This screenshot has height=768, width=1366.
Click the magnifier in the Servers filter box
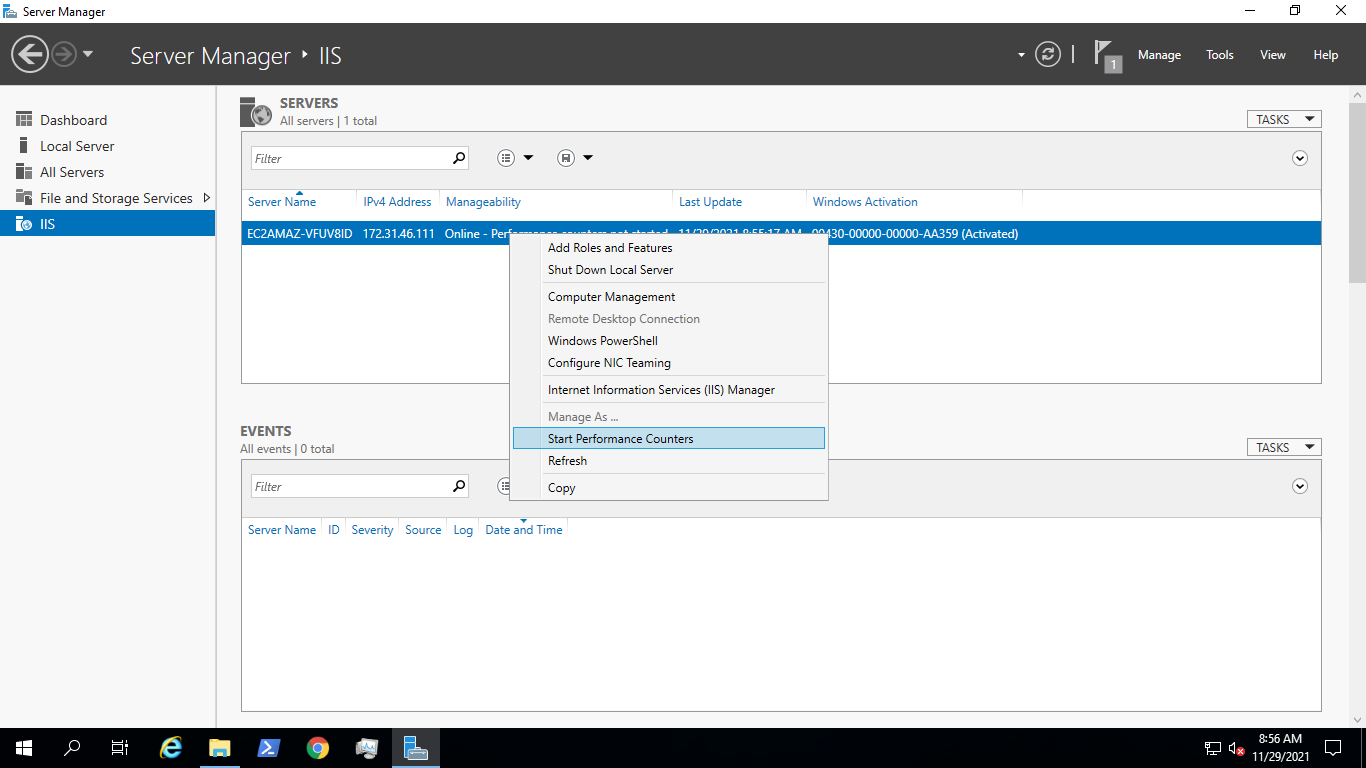pos(459,158)
